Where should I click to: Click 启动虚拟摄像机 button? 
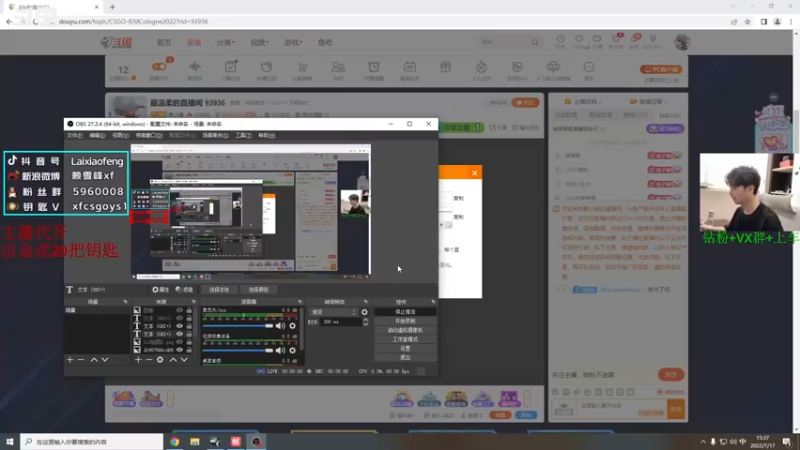(x=405, y=330)
